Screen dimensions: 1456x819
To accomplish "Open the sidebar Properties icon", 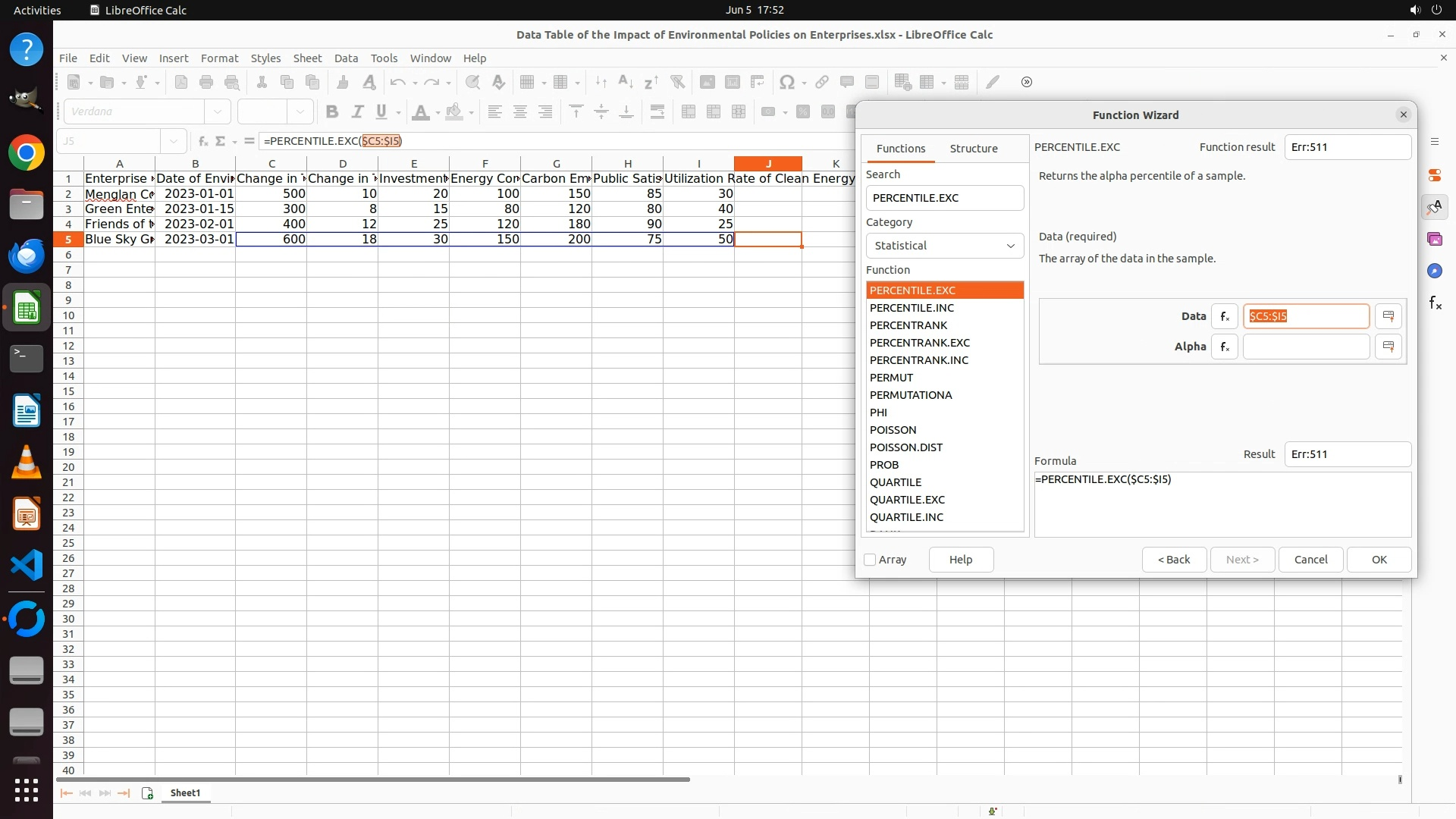I will [x=1435, y=175].
